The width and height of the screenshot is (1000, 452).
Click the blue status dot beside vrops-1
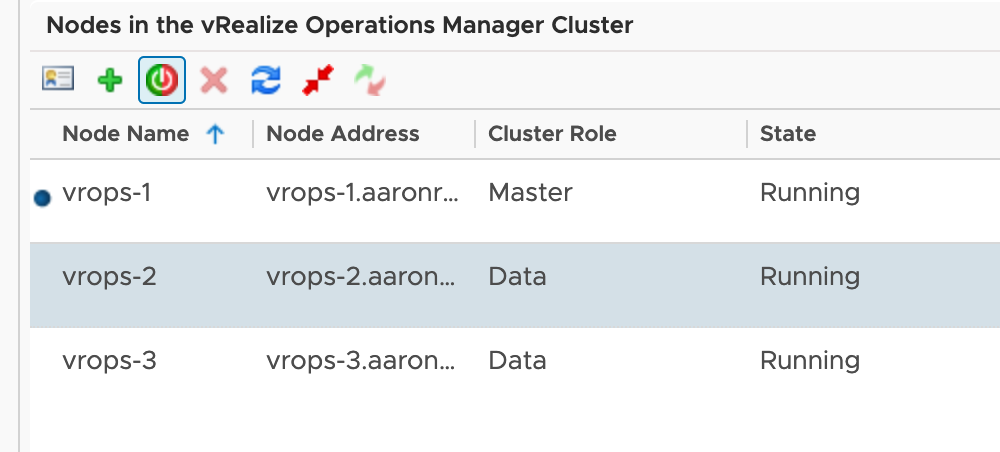pyautogui.click(x=42, y=198)
